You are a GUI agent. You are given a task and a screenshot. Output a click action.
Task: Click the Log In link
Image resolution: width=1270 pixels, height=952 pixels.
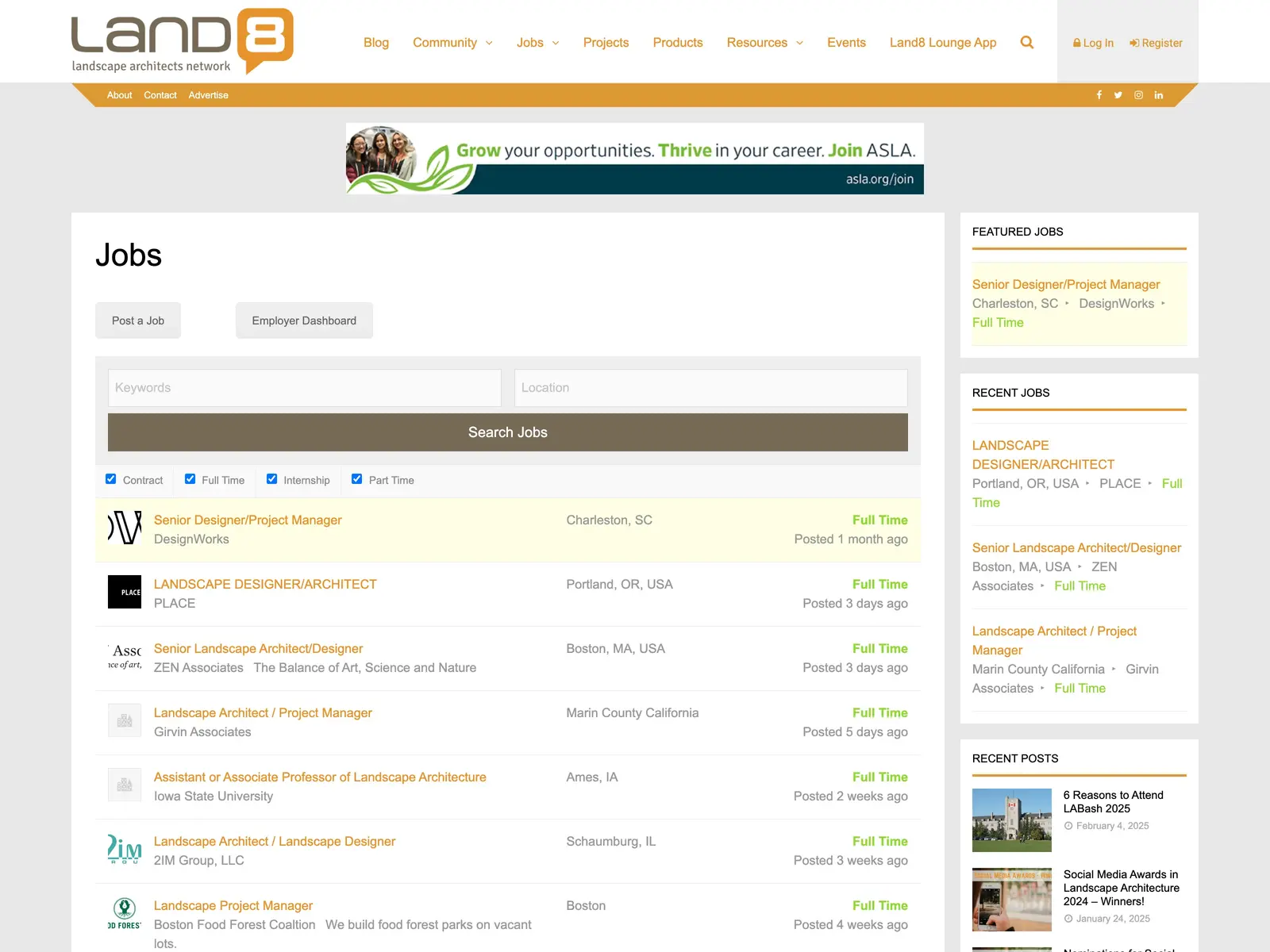[1093, 44]
